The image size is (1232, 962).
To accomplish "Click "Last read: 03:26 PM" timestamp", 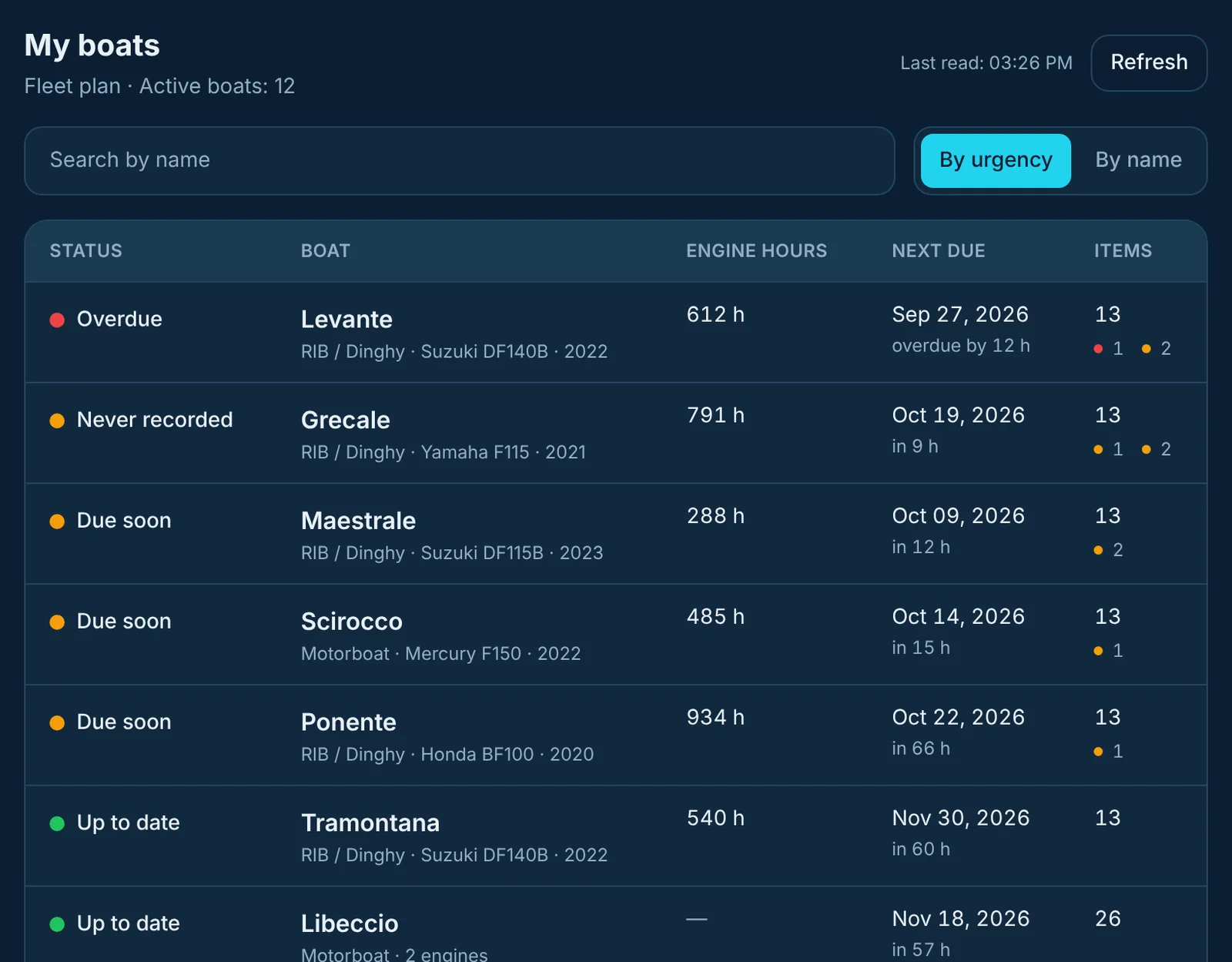I will [x=986, y=63].
